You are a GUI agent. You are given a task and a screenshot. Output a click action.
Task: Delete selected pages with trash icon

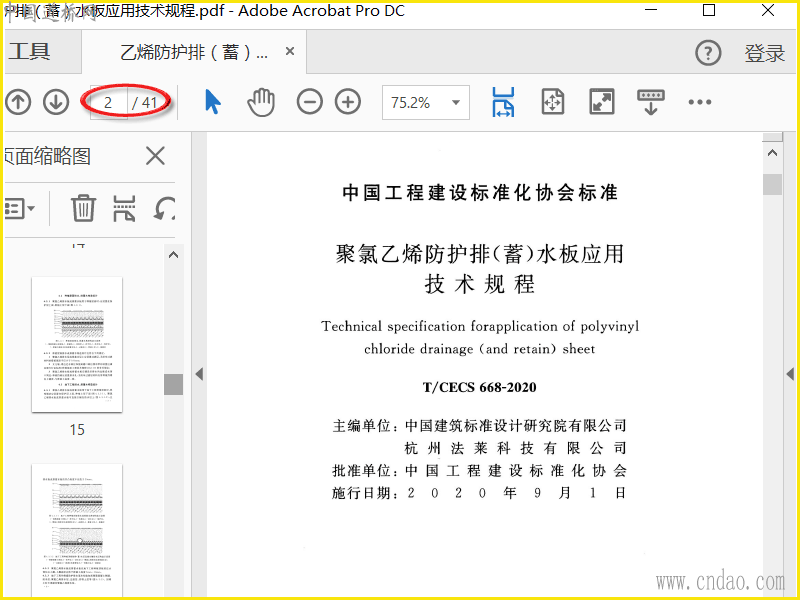[x=83, y=208]
